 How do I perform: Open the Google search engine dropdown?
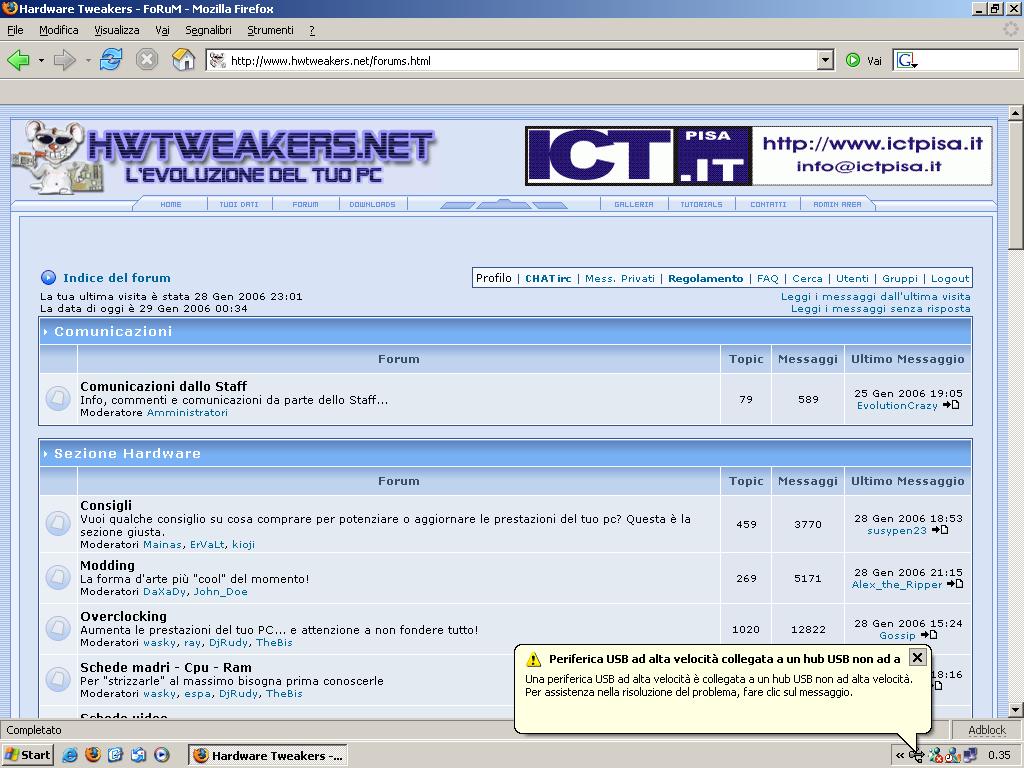908,61
